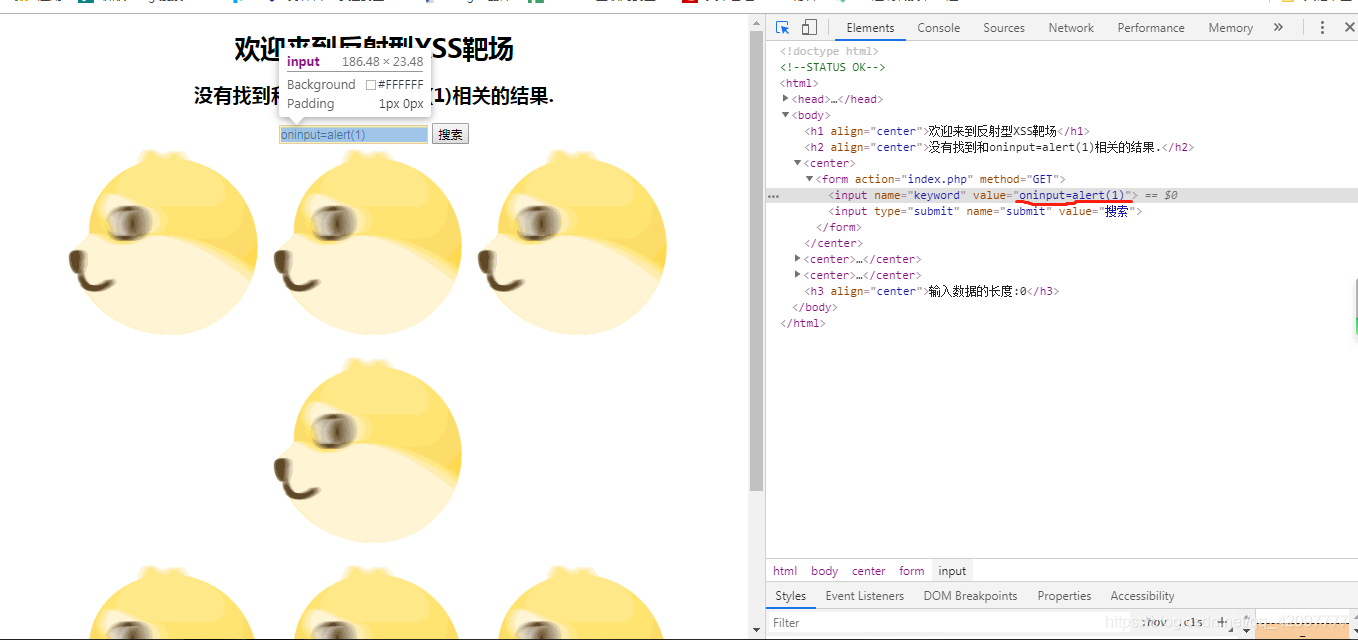Click the page scrollbar down arrow
Viewport: 1358px width, 640px height.
click(x=757, y=630)
